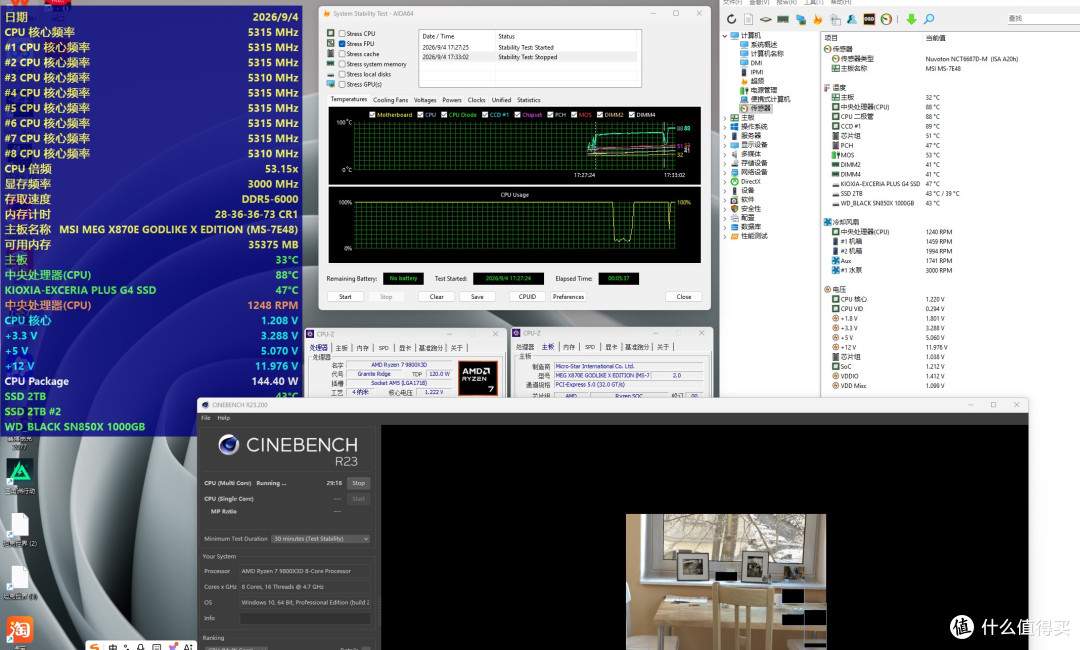Viewport: 1080px width, 650px height.
Task: Click the Save button in stability test
Action: 477,297
